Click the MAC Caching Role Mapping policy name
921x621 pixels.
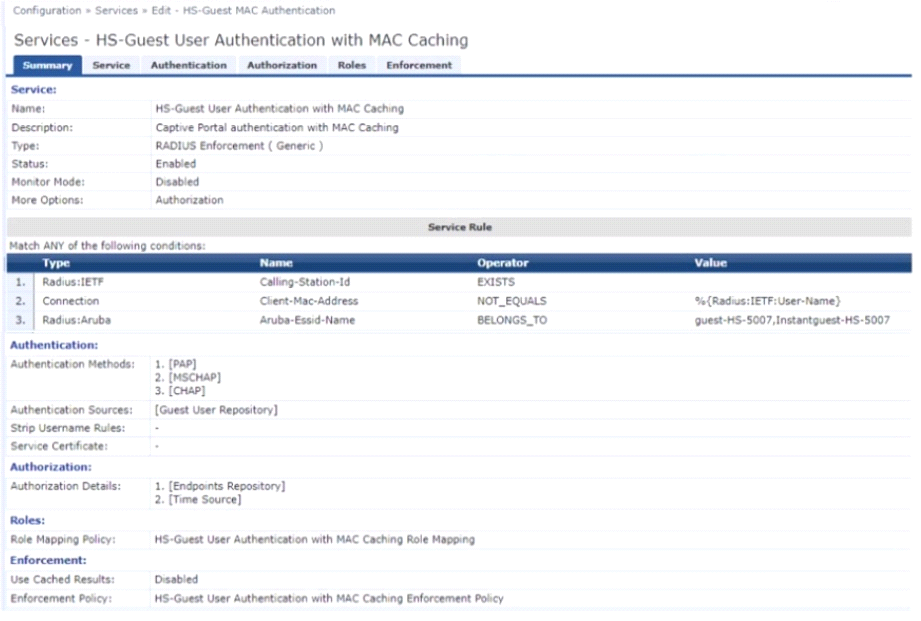314,539
